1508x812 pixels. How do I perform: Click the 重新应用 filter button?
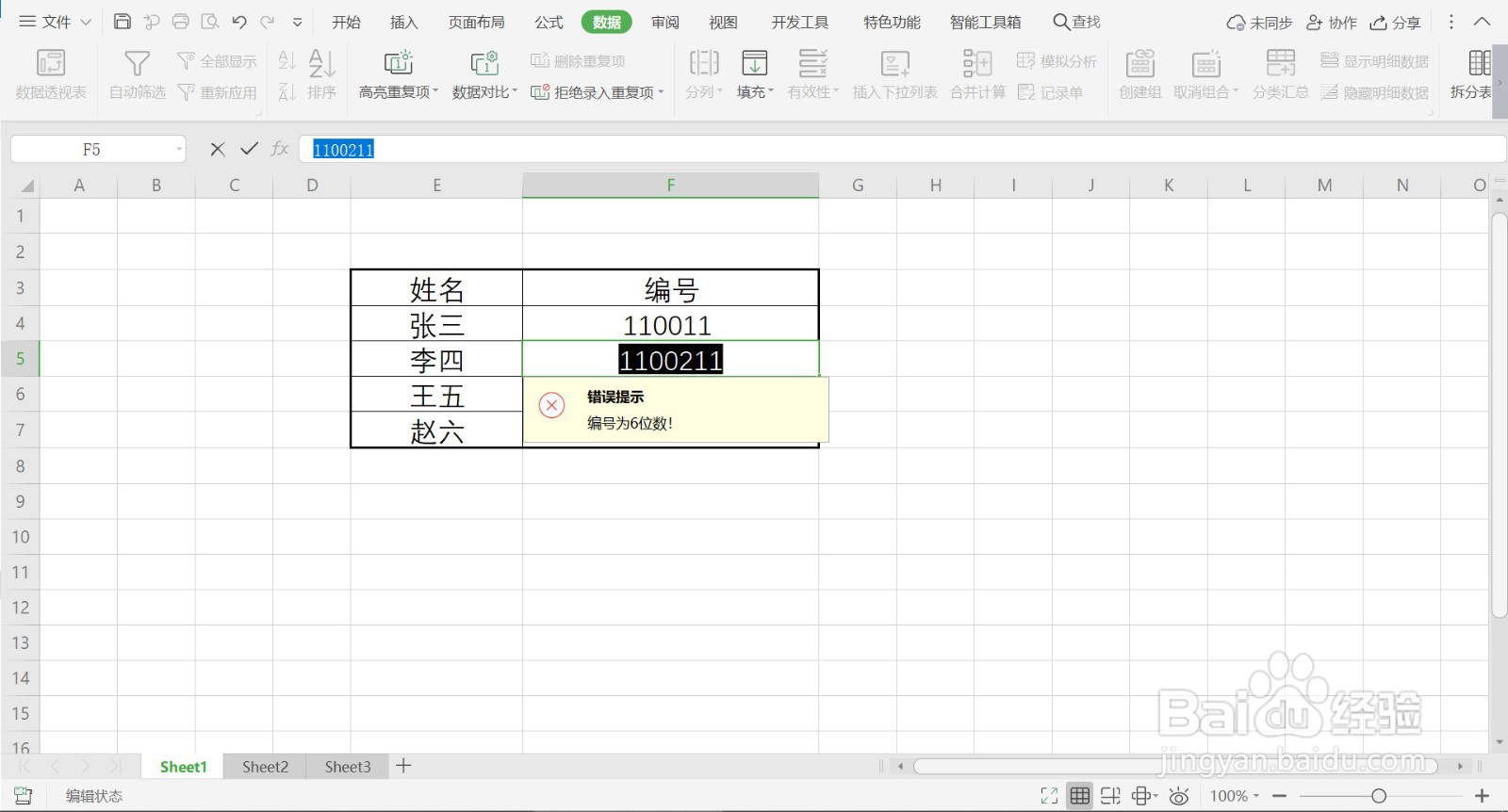(218, 92)
